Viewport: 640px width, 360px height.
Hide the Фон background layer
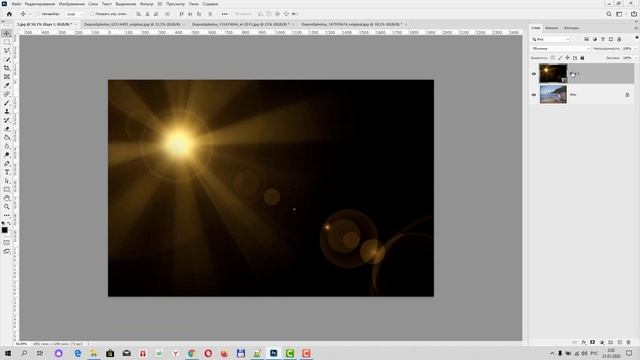coord(534,95)
